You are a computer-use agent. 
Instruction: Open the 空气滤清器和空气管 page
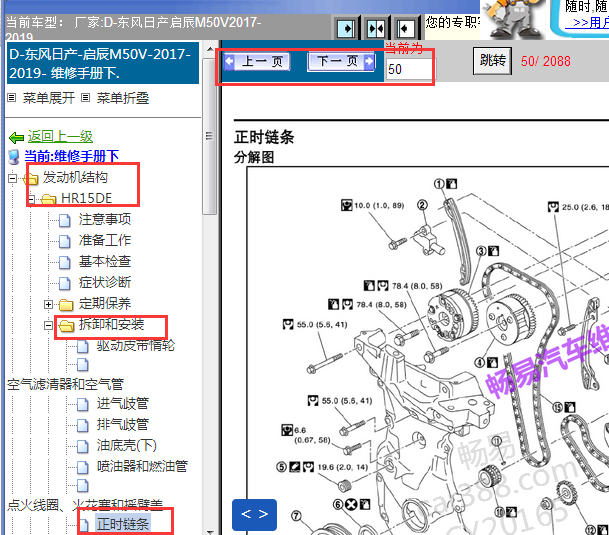pyautogui.click(x=65, y=385)
